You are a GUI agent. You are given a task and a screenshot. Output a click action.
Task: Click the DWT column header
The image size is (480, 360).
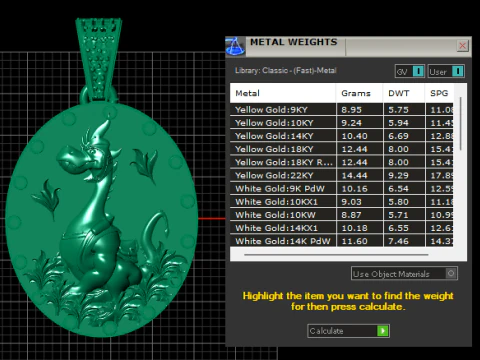tap(404, 93)
